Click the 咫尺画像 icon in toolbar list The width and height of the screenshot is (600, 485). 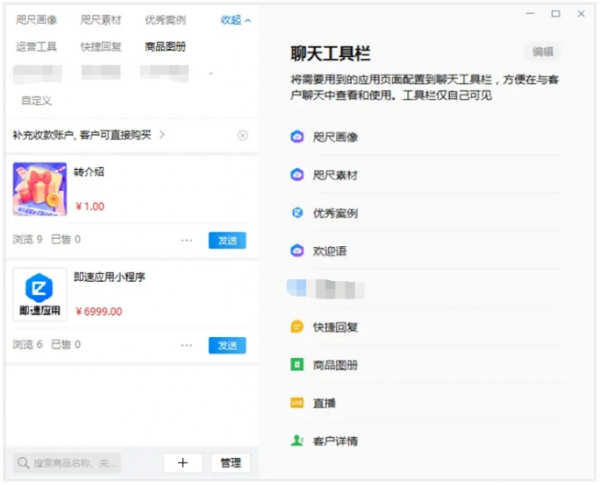coord(296,137)
